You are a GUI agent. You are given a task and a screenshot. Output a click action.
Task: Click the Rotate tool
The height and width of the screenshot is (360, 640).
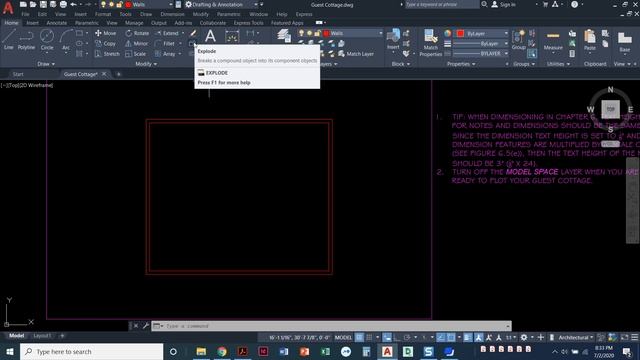(x=137, y=33)
